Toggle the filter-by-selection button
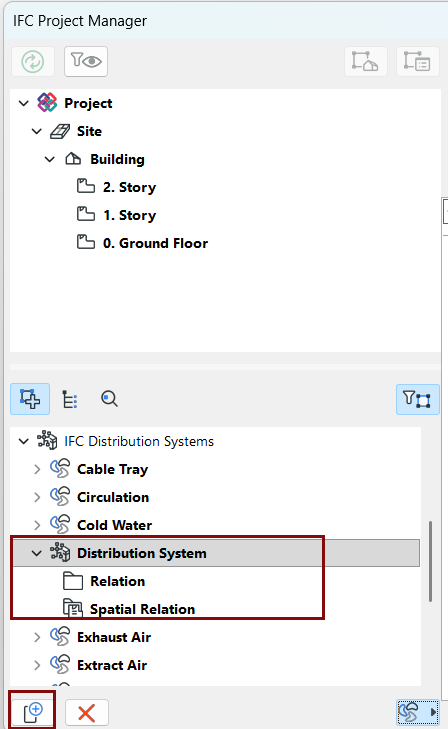Image resolution: width=448 pixels, height=729 pixels. [x=417, y=399]
